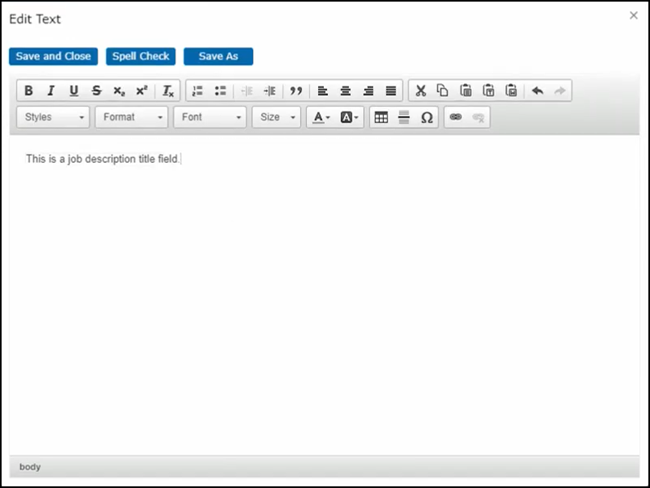Image resolution: width=650 pixels, height=488 pixels.
Task: Click the cut scissors icon
Action: coord(420,91)
